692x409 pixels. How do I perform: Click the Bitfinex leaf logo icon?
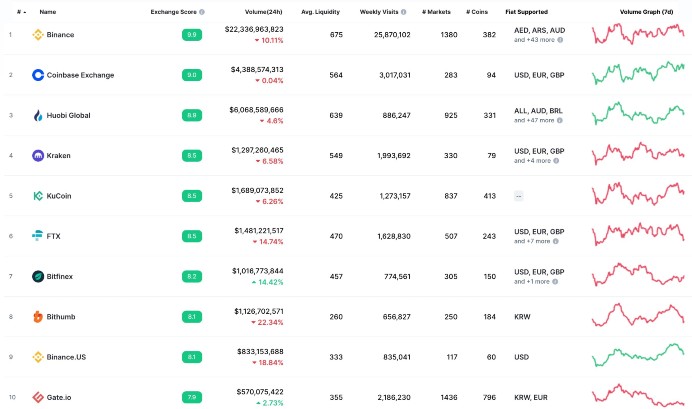(x=38, y=277)
